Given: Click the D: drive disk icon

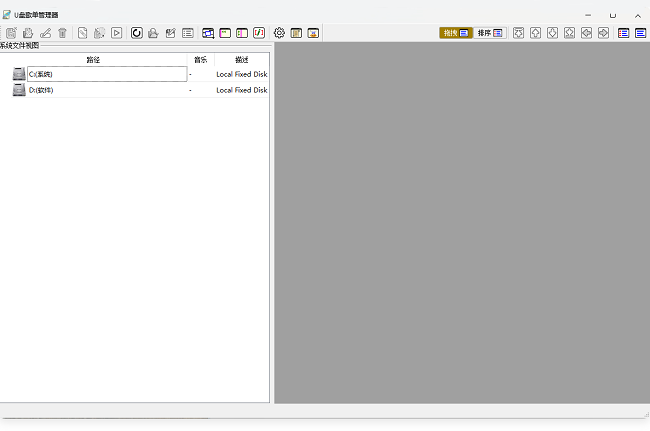Looking at the screenshot, I should 19,90.
